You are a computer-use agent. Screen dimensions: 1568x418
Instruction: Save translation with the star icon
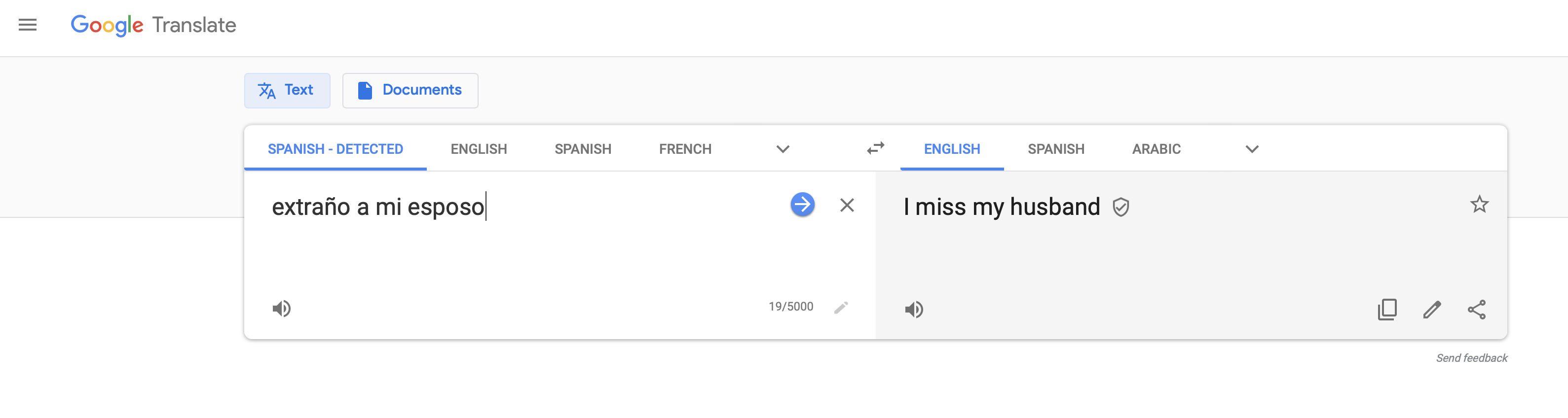tap(1479, 205)
